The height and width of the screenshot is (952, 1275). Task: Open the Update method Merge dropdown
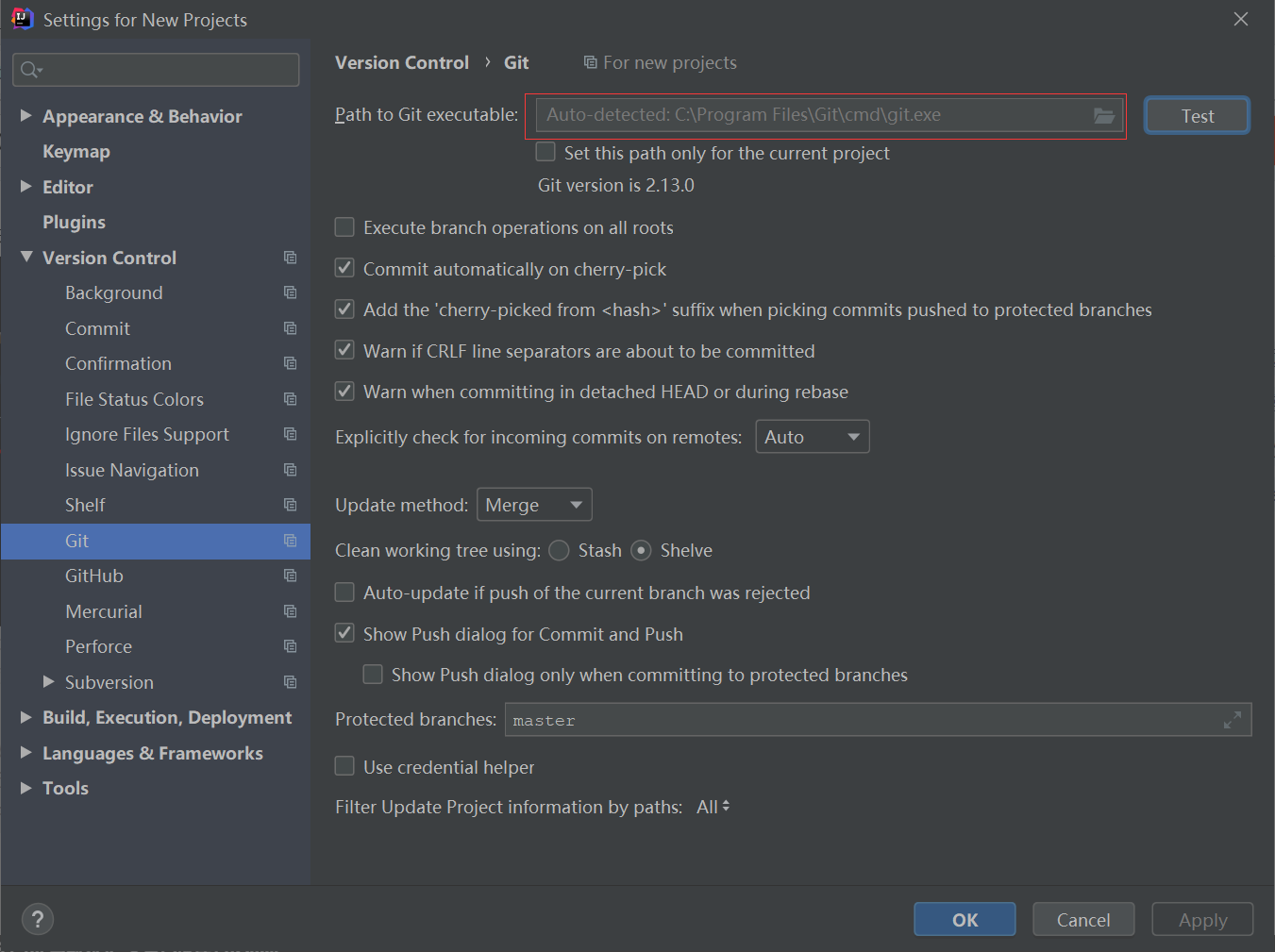click(x=534, y=505)
